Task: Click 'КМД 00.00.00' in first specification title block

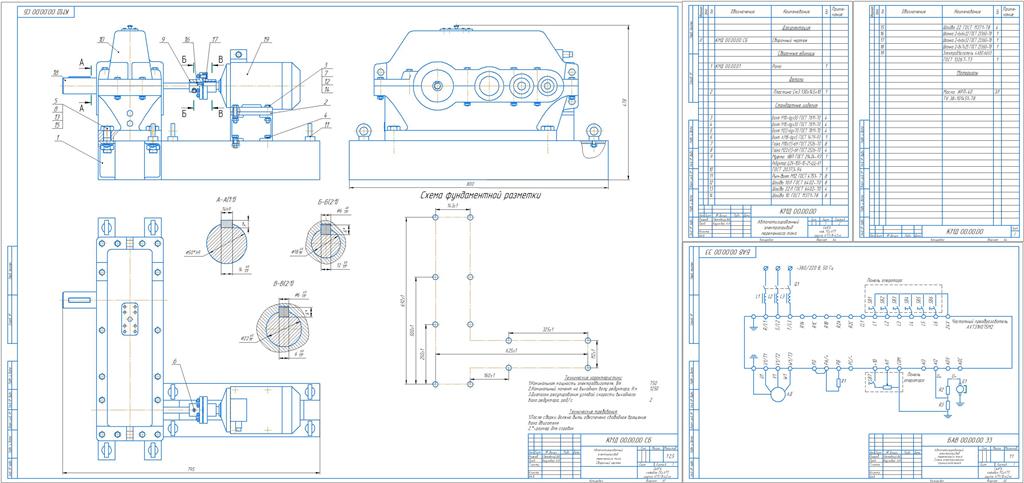Action: (799, 211)
